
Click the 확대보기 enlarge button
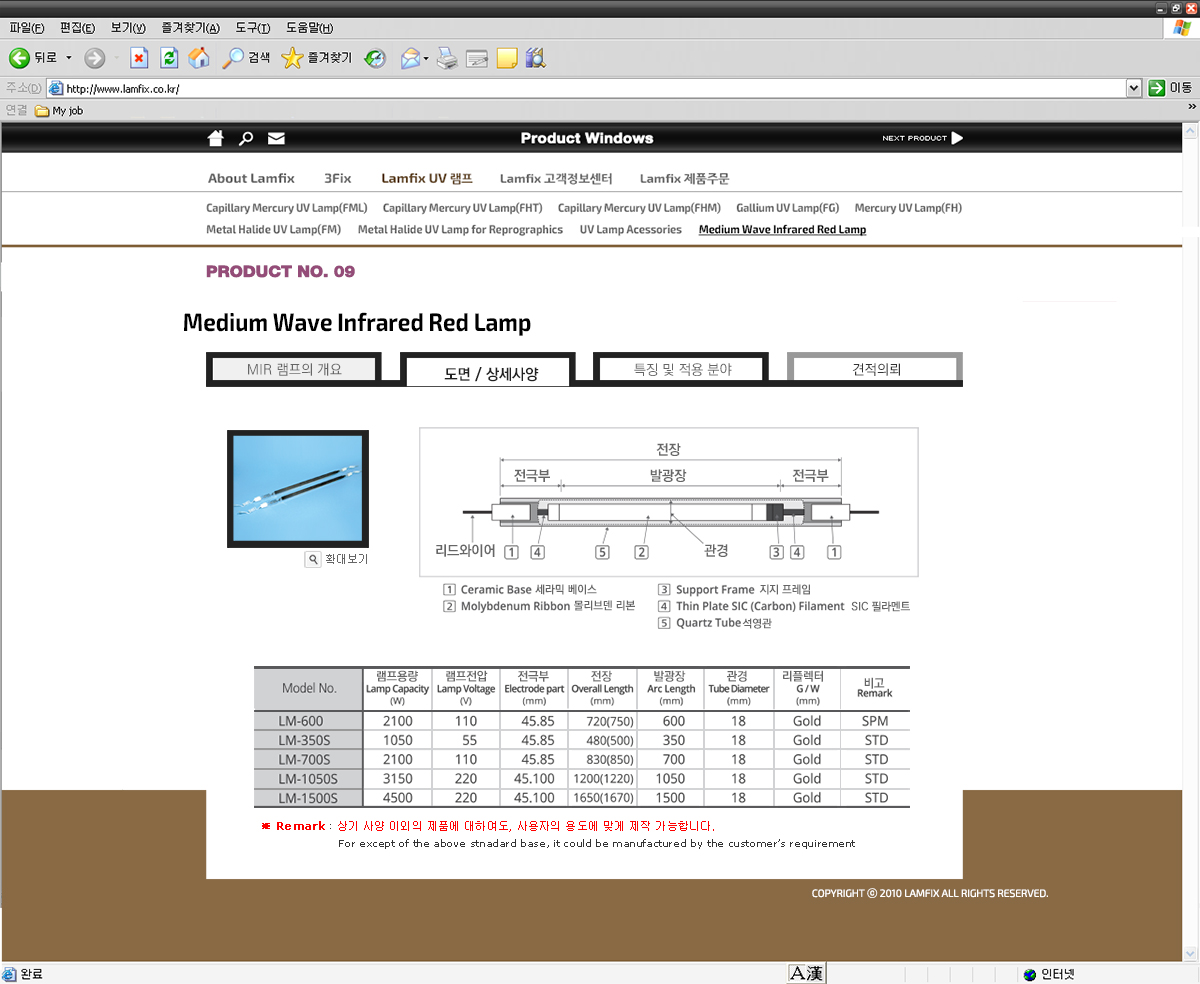[x=337, y=559]
